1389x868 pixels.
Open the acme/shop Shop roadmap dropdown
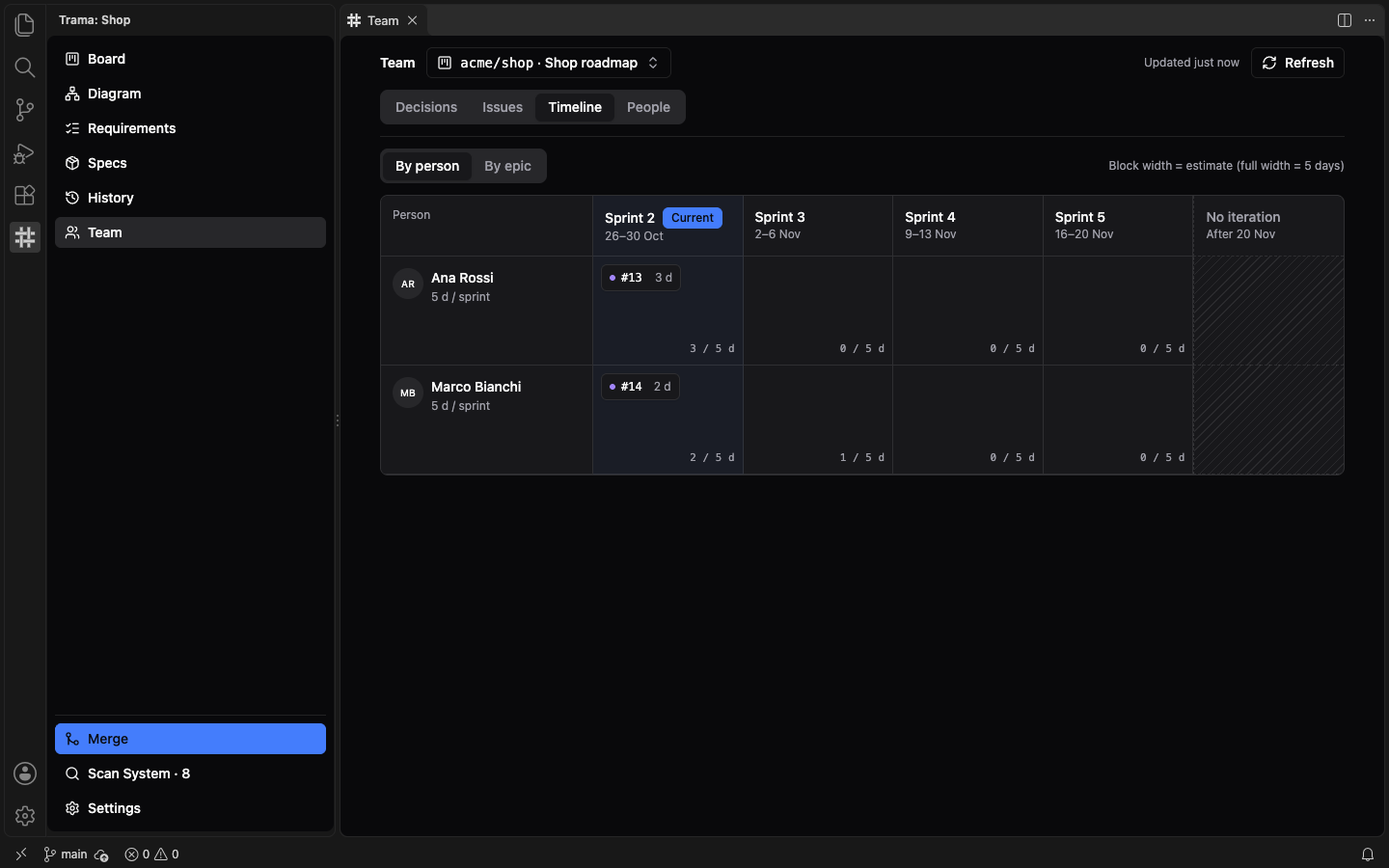coord(549,63)
